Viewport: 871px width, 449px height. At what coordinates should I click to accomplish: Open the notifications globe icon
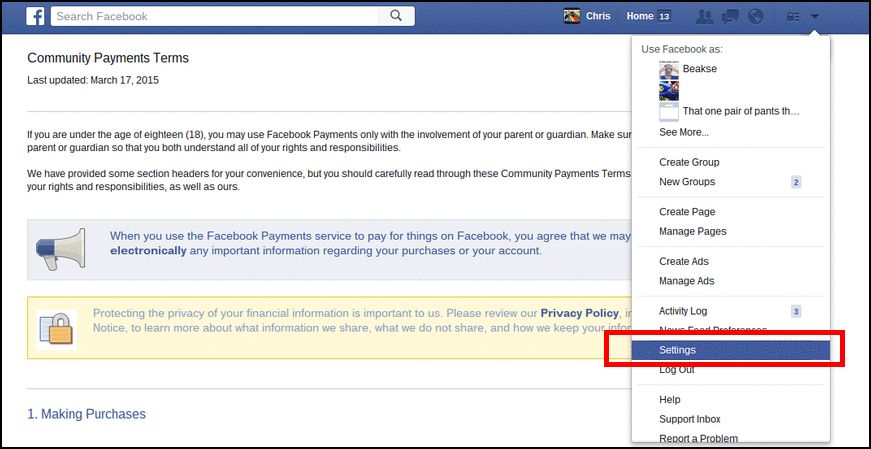click(x=755, y=17)
